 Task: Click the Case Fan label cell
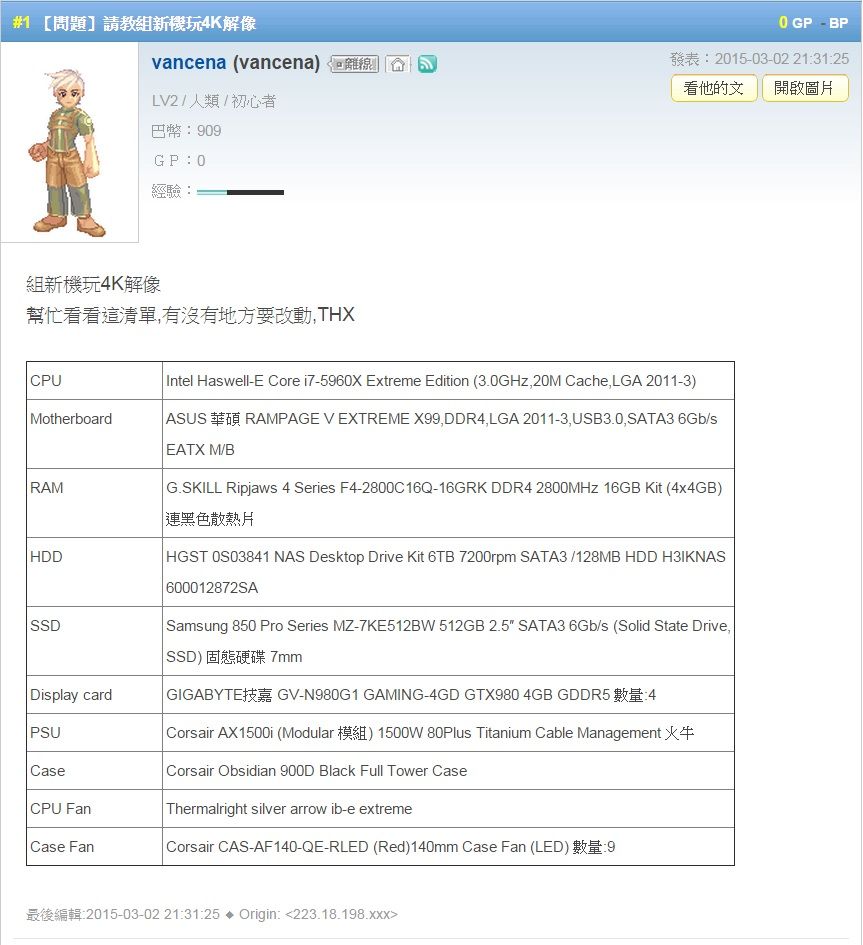[94, 846]
